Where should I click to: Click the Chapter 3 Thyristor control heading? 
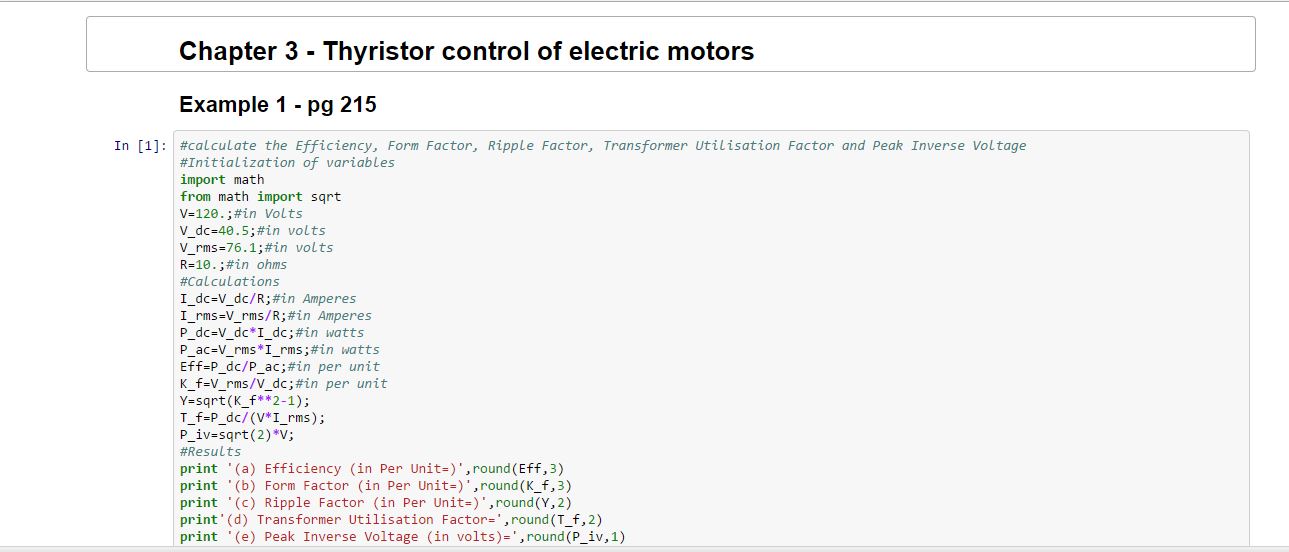(x=466, y=51)
